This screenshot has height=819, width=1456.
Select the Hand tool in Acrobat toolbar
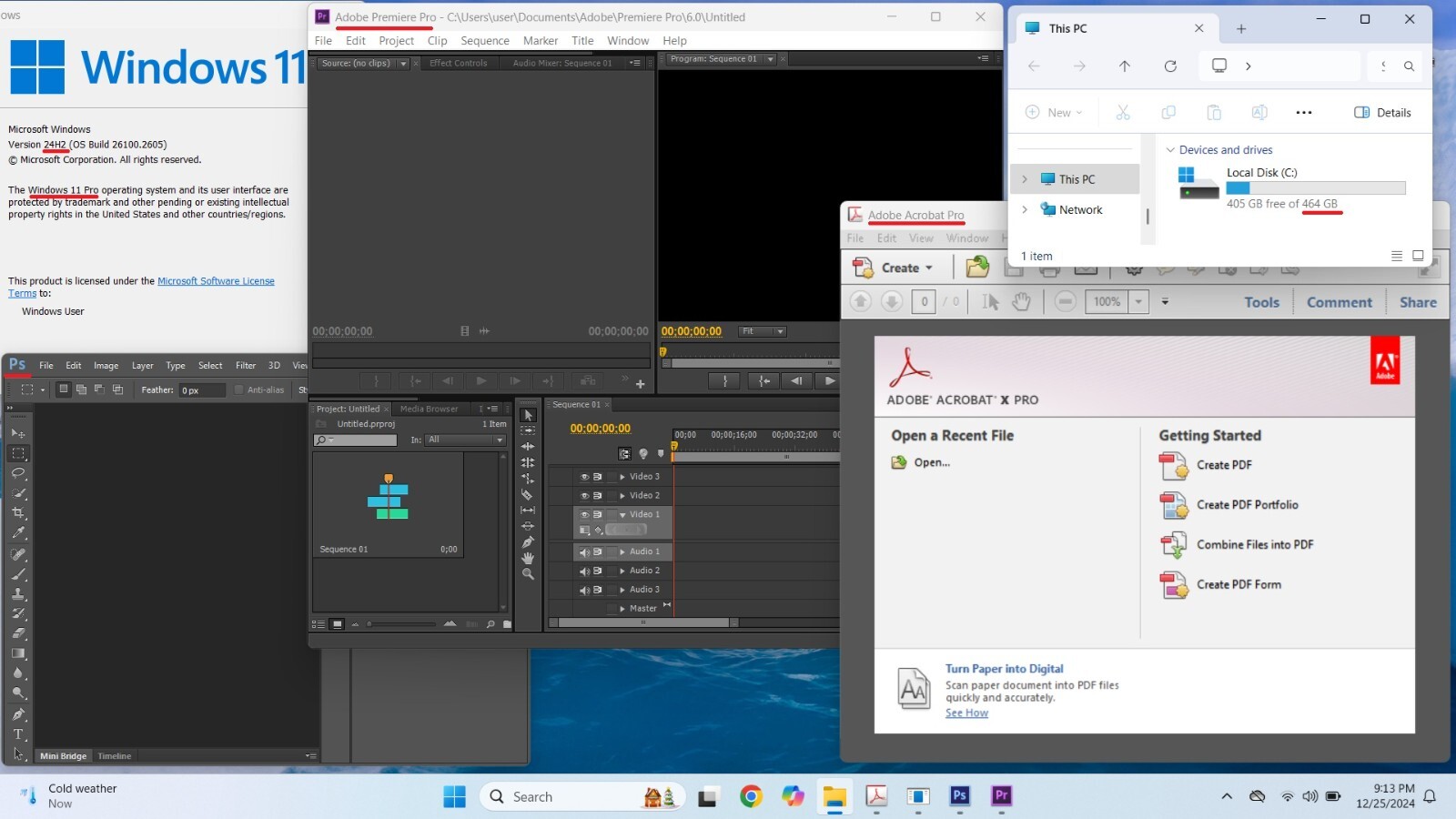point(1021,302)
